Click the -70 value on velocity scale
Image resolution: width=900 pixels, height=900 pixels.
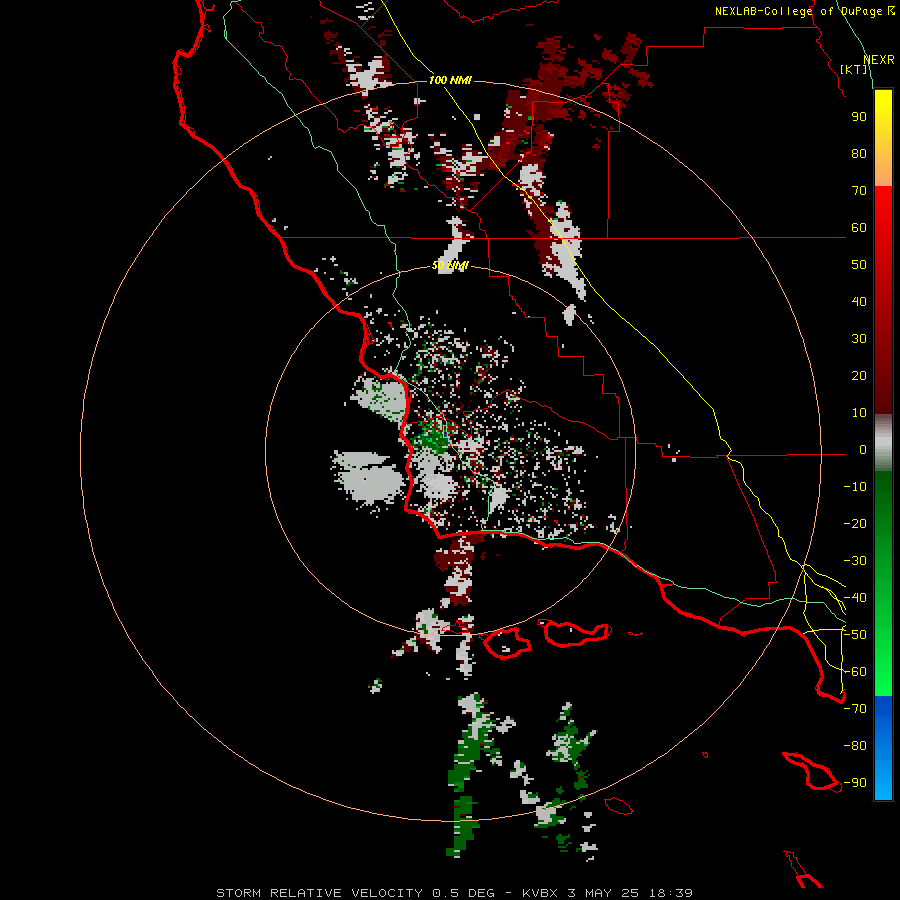[x=855, y=709]
